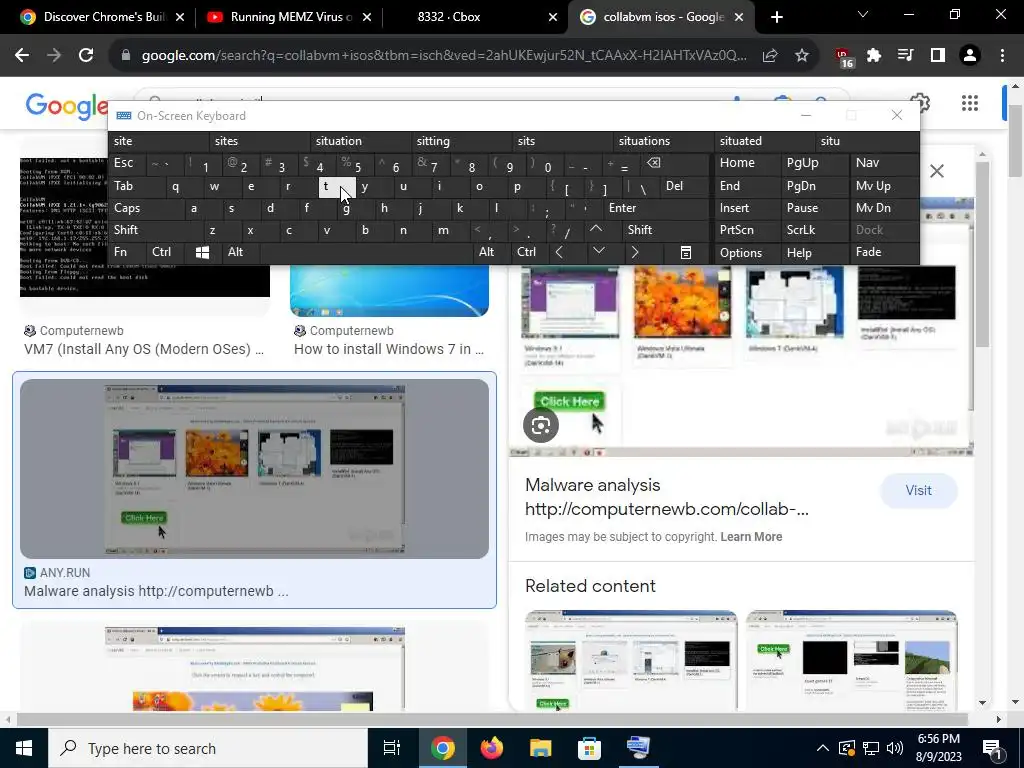1024x768 pixels.
Task: Reload the current Google page
Action: [x=86, y=56]
